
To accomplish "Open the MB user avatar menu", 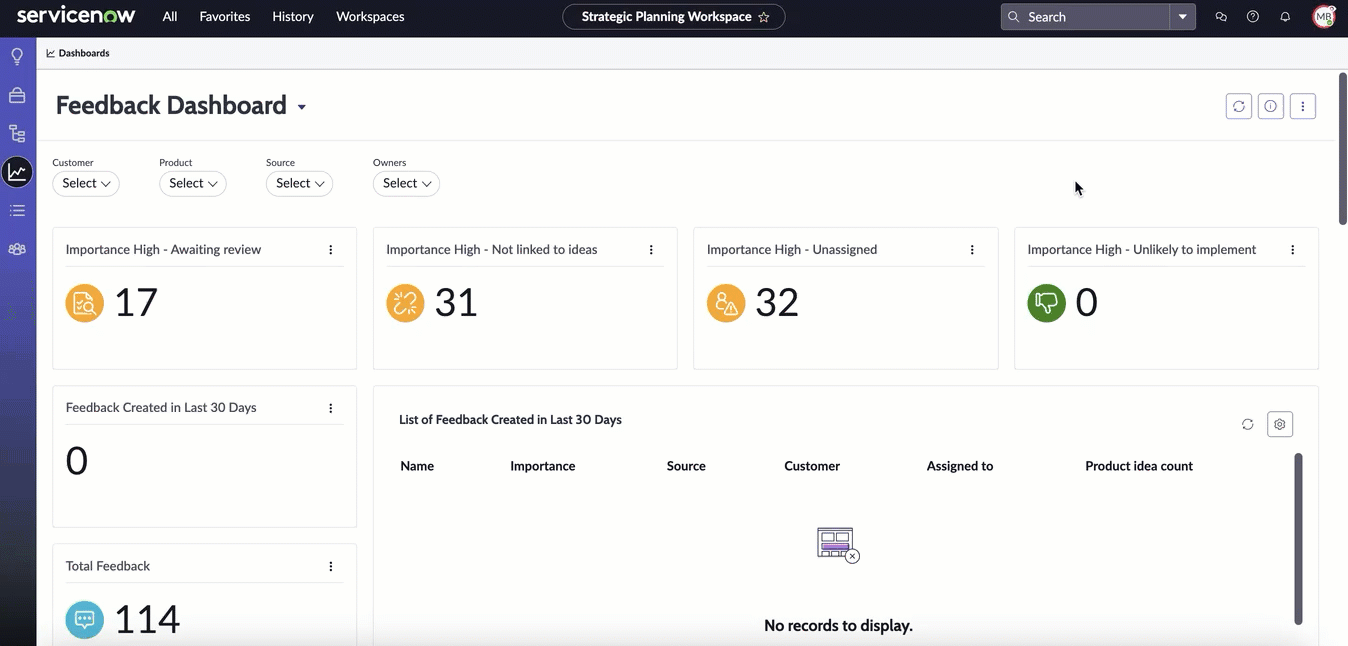I will [x=1324, y=16].
